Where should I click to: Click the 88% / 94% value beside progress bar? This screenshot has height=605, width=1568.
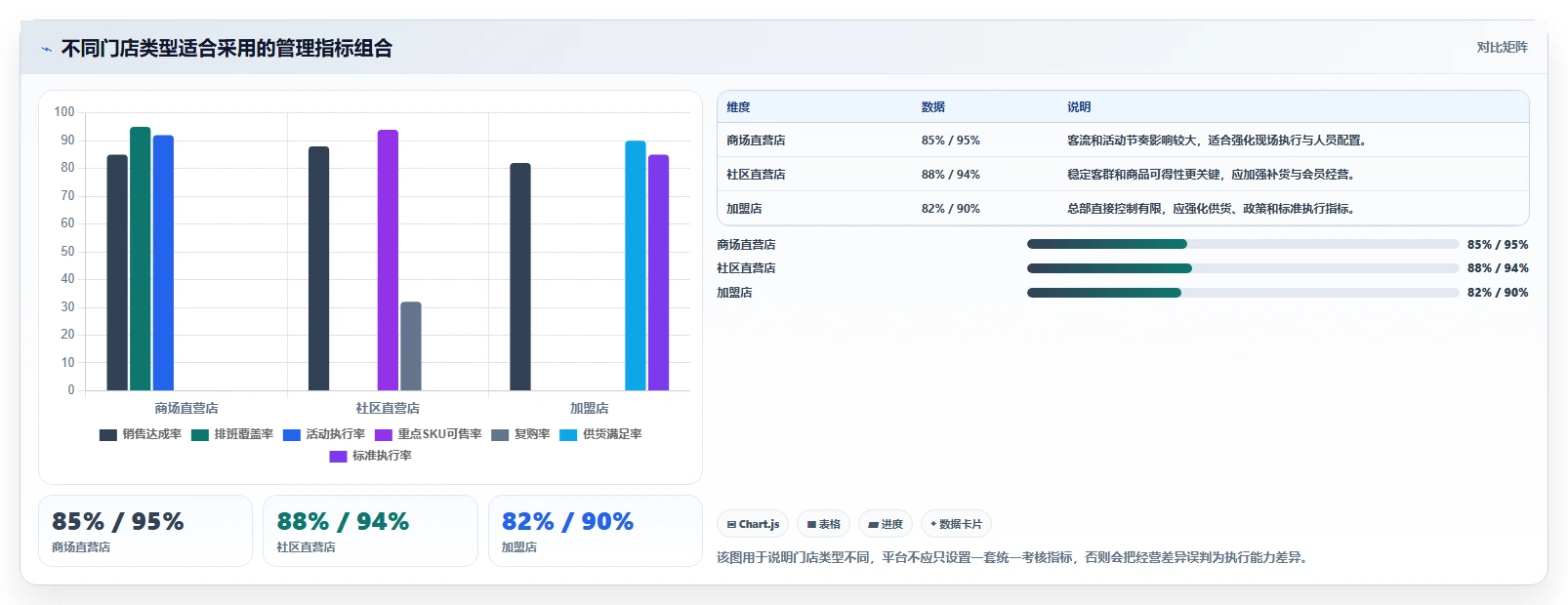point(1498,268)
